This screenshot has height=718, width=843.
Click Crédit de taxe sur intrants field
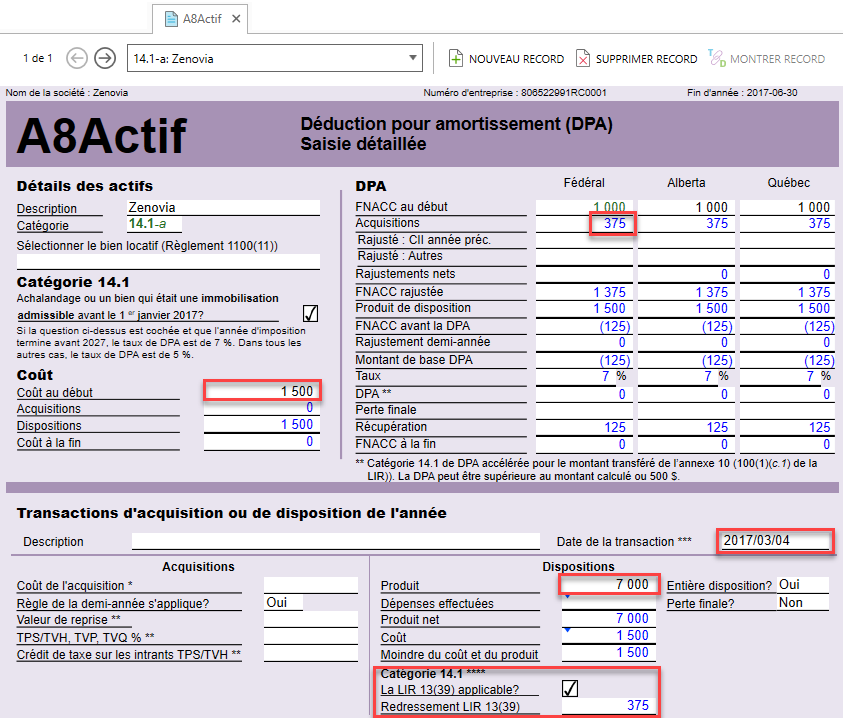[x=311, y=654]
